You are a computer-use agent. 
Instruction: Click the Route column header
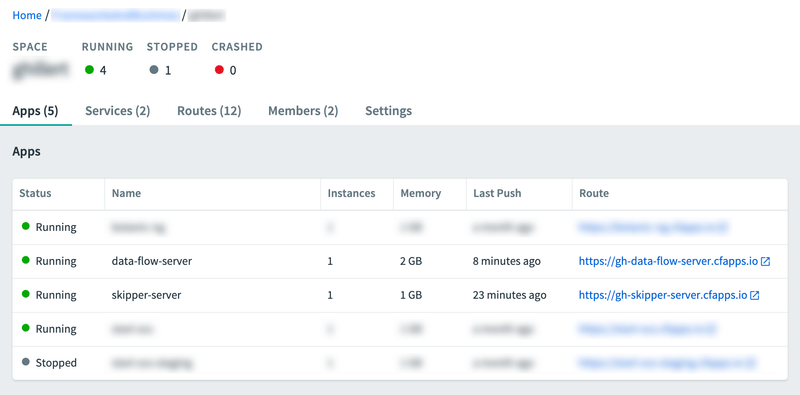[594, 193]
